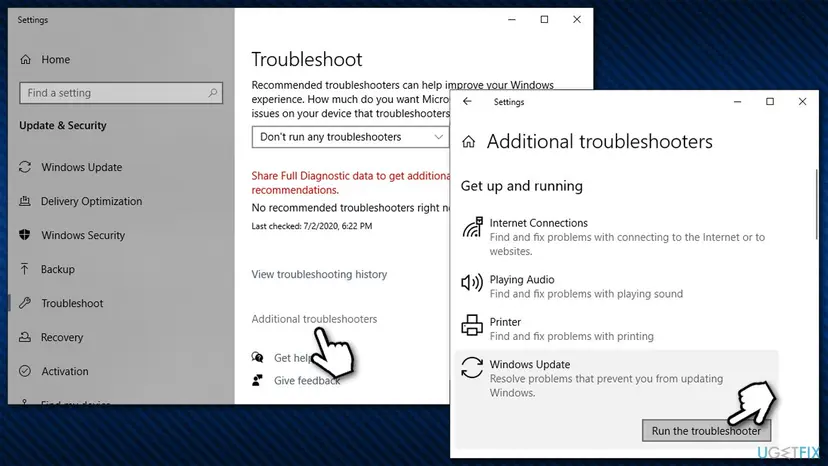828x466 pixels.
Task: Click the Playing Audio speaker icon
Action: (x=472, y=283)
